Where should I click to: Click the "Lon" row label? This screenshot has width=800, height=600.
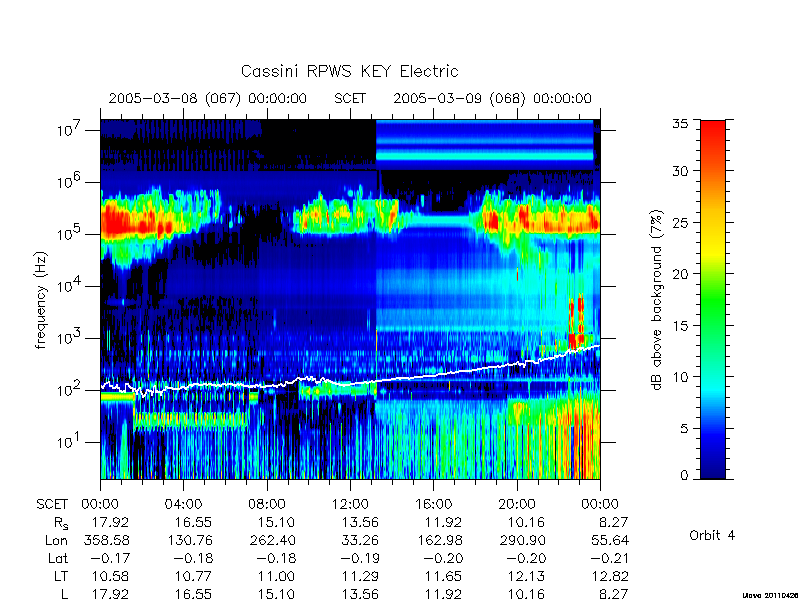point(57,540)
